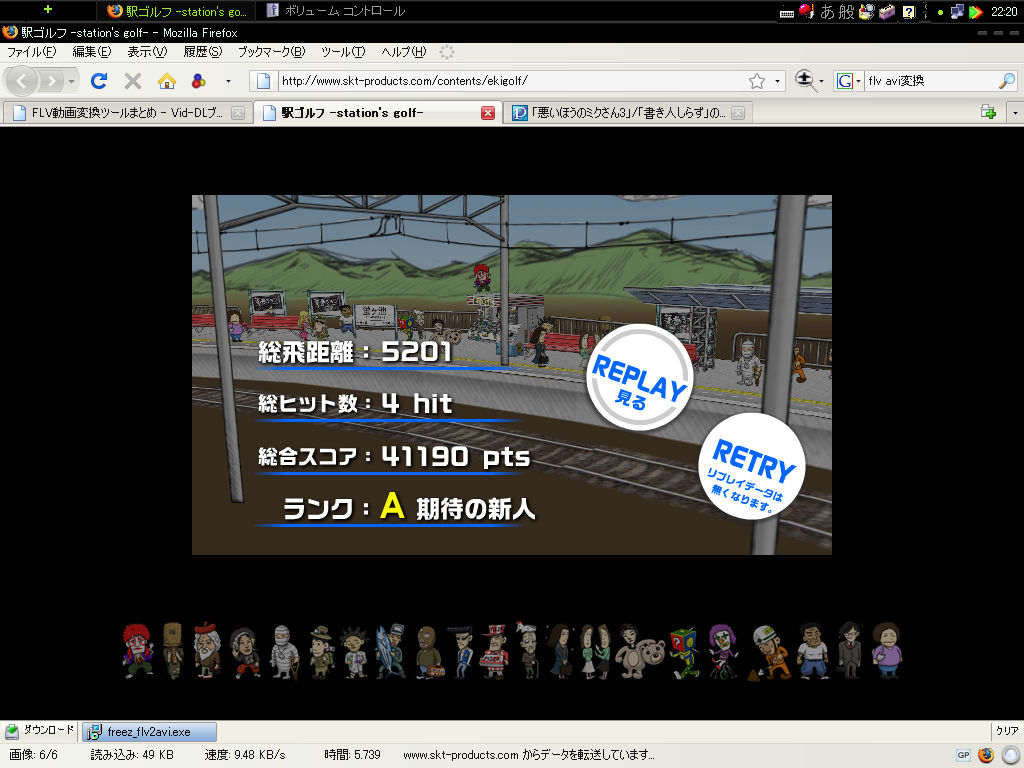The width and height of the screenshot is (1024, 768).
Task: Open the list all tabs dropdown
Action: pyautogui.click(x=1015, y=112)
